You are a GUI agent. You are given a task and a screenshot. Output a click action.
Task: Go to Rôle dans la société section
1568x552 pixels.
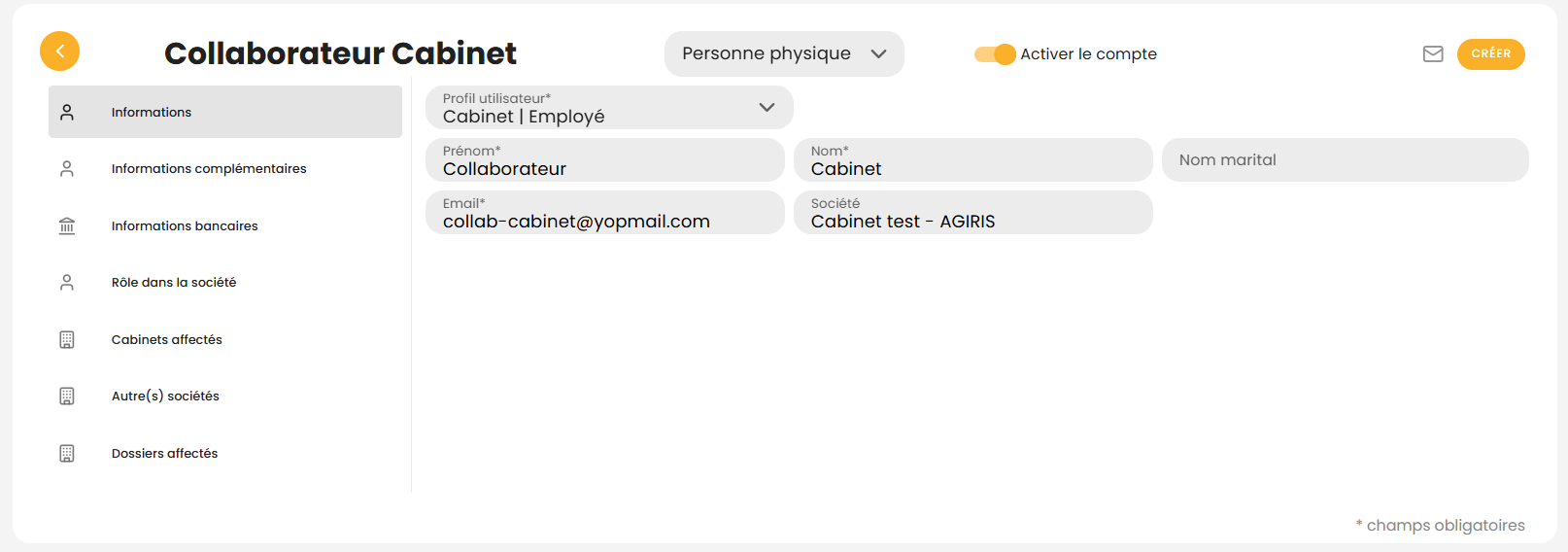point(174,283)
